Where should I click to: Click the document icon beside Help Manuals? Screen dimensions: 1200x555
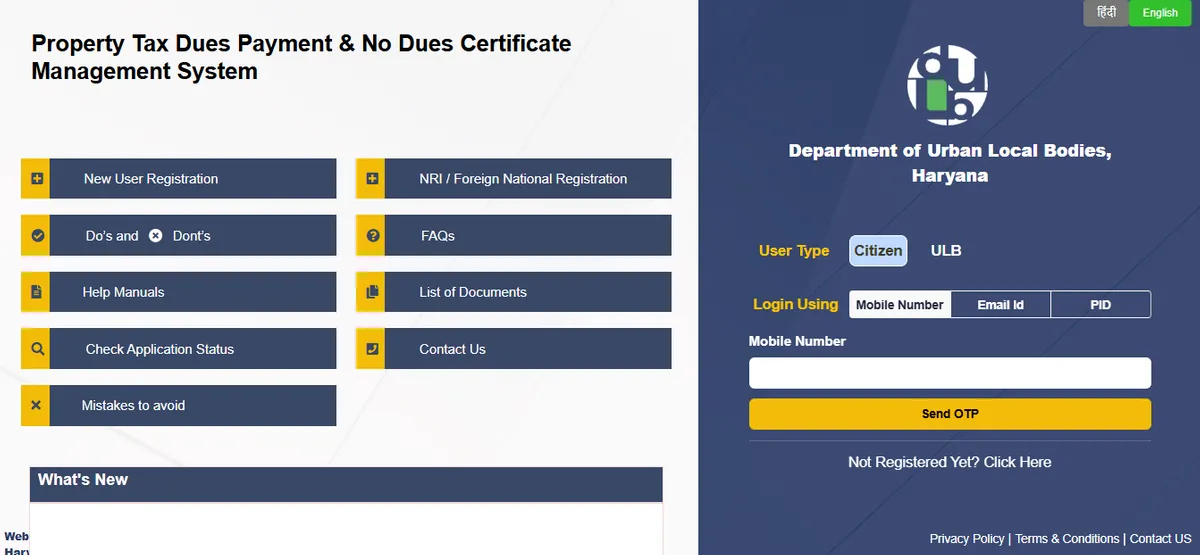36,292
